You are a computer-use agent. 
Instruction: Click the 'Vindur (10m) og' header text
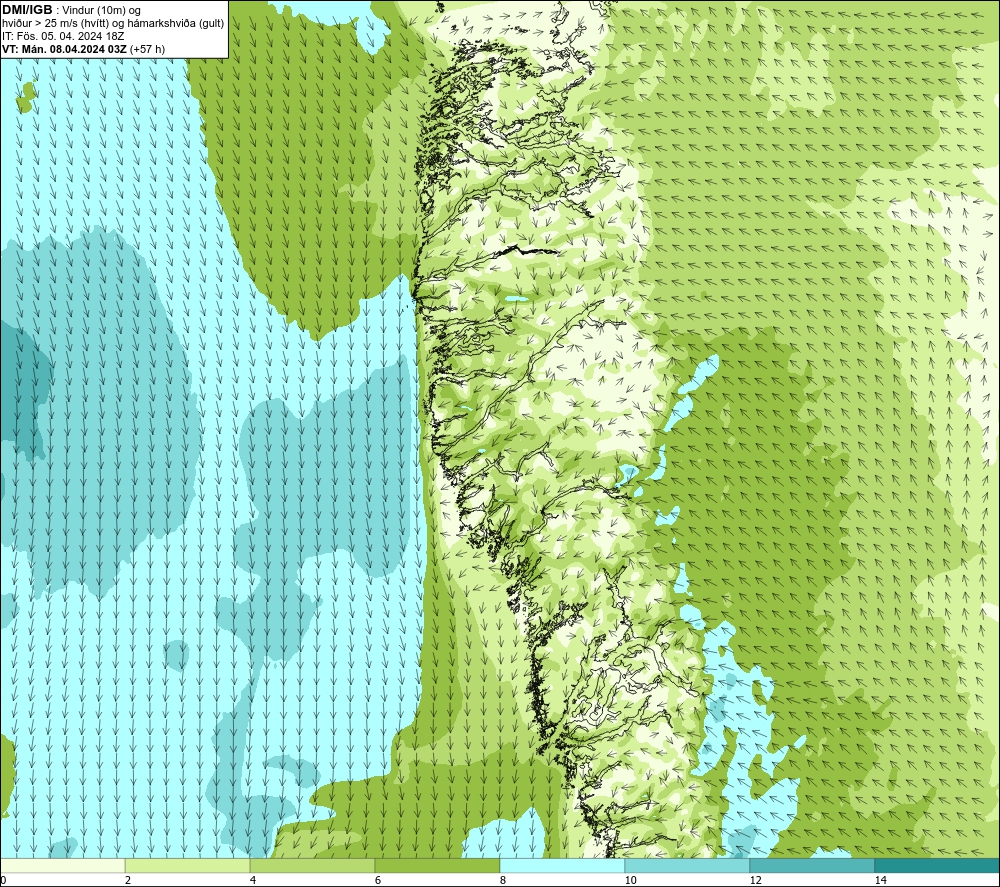coord(101,10)
